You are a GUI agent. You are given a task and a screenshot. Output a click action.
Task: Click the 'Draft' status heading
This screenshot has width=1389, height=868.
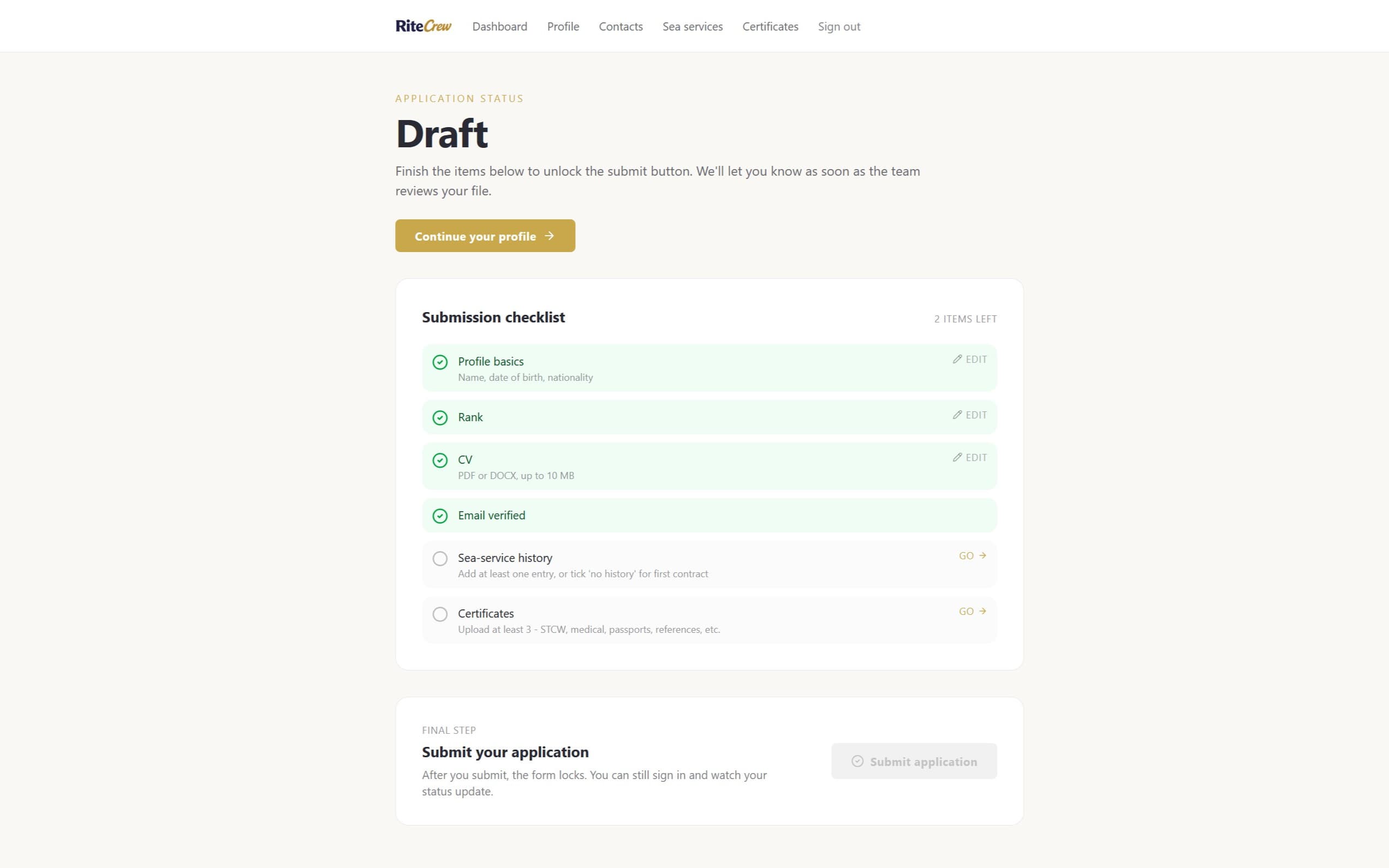pyautogui.click(x=442, y=134)
